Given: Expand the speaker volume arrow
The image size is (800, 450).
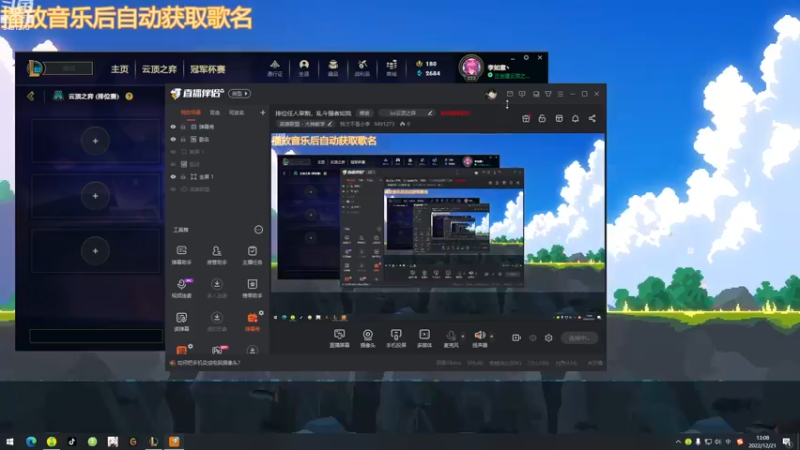Looking at the screenshot, I should pos(491,336).
